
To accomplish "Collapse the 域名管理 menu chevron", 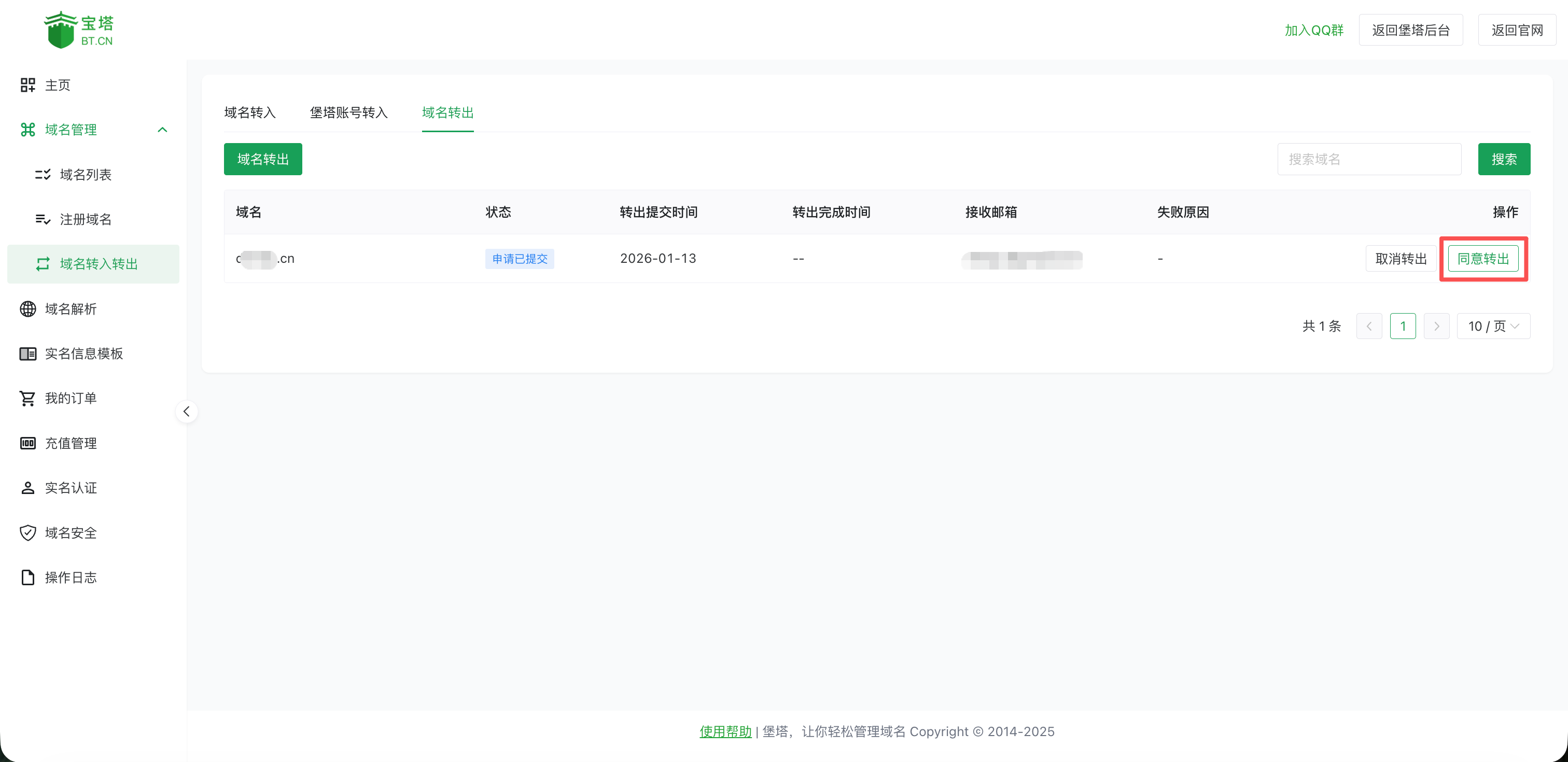I will click(x=162, y=130).
